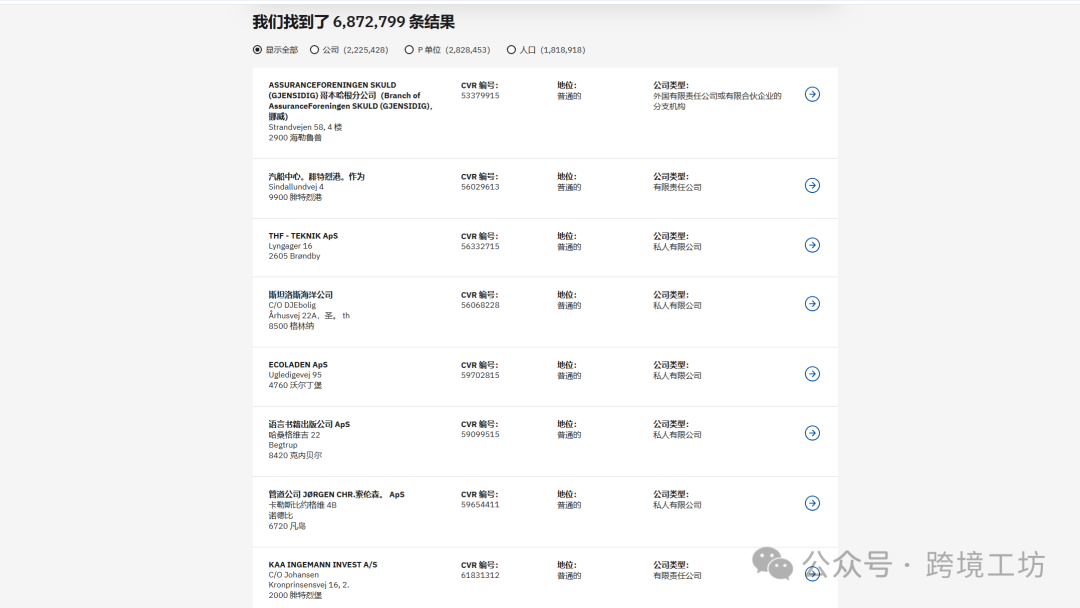Click the 汽船中心 company name link

click(x=315, y=175)
